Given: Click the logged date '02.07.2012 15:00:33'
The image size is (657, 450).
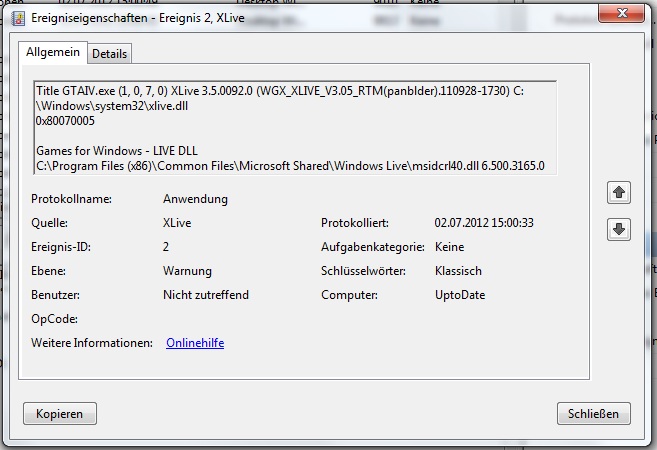Looking at the screenshot, I should pyautogui.click(x=484, y=223).
